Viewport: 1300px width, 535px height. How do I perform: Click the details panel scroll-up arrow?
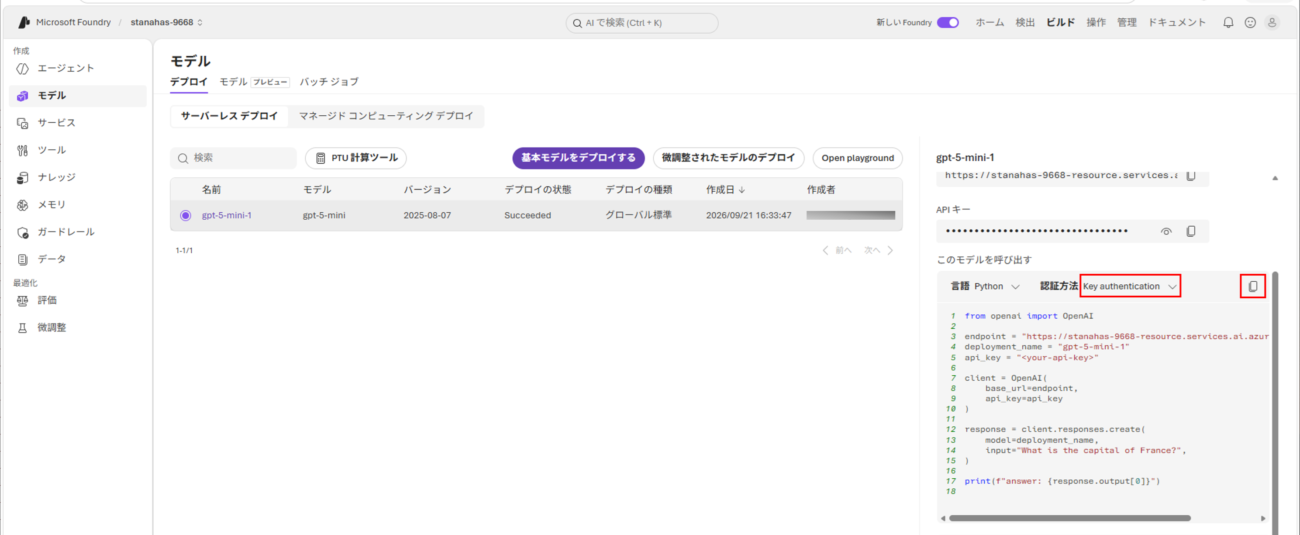click(x=1274, y=177)
